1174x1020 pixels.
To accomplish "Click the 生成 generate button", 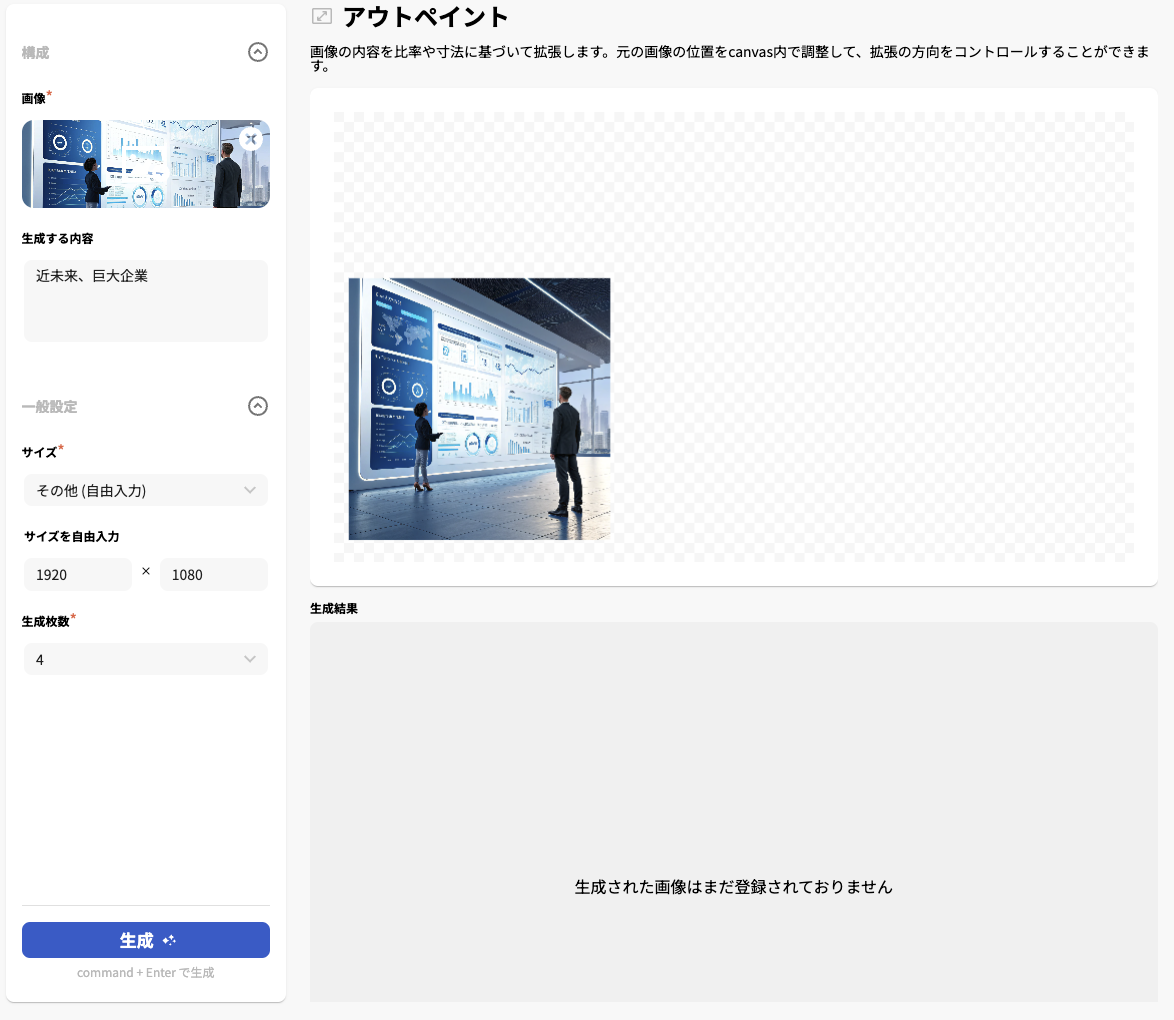I will click(145, 939).
